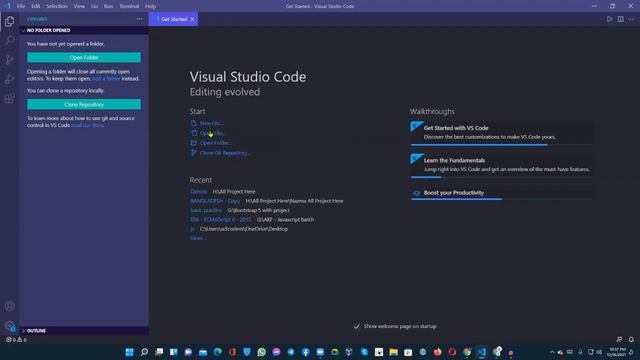Click the VS Code logo in title bar
The height and width of the screenshot is (360, 640).
point(7,6)
